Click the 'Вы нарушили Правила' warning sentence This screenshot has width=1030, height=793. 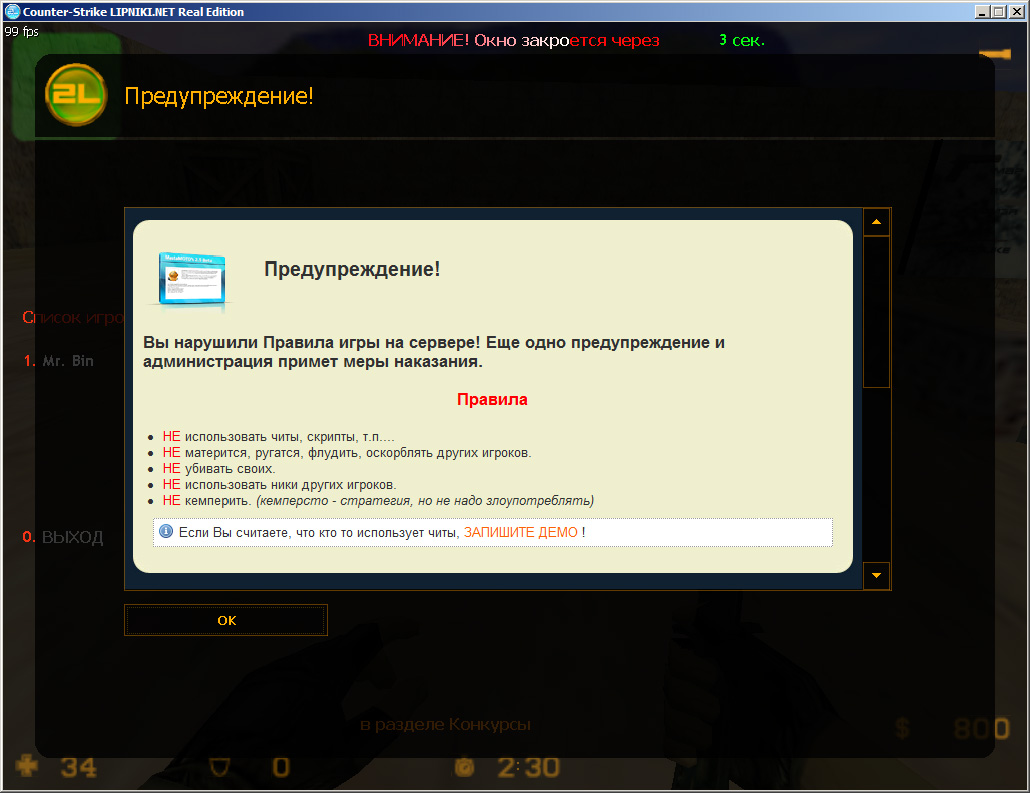(x=434, y=351)
